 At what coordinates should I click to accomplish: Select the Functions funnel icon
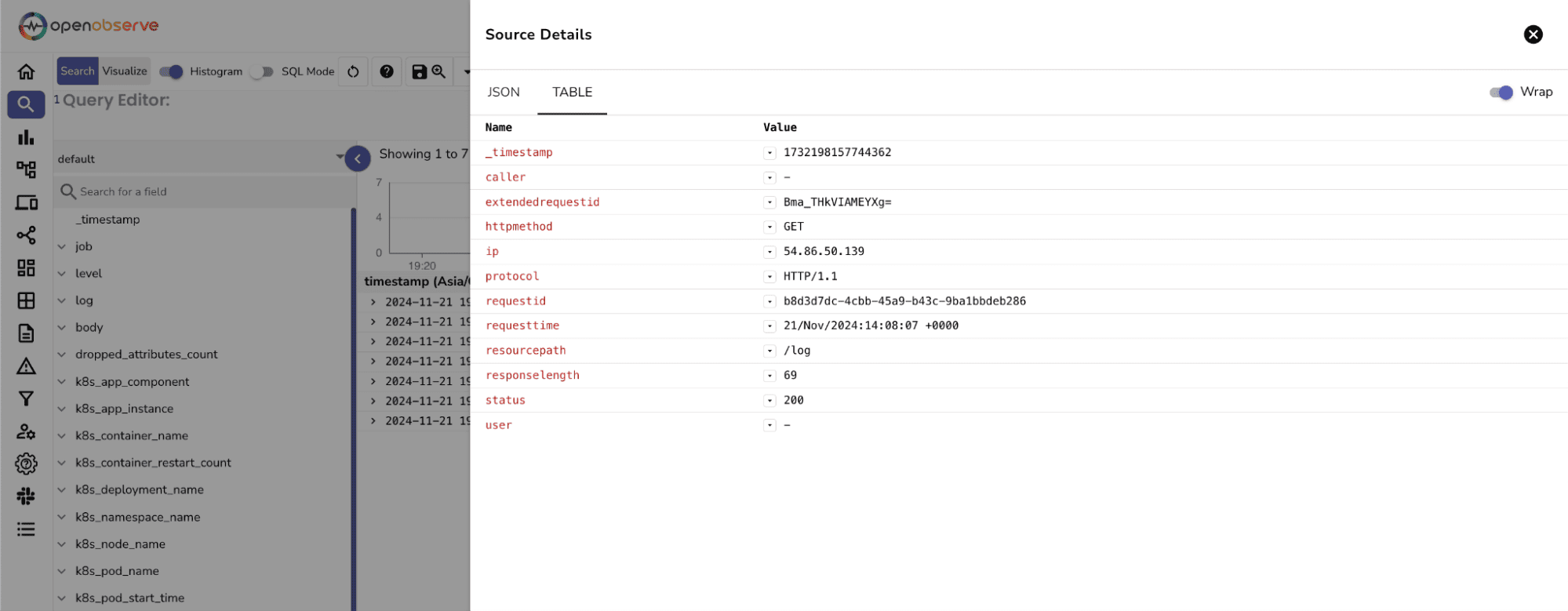tap(25, 398)
